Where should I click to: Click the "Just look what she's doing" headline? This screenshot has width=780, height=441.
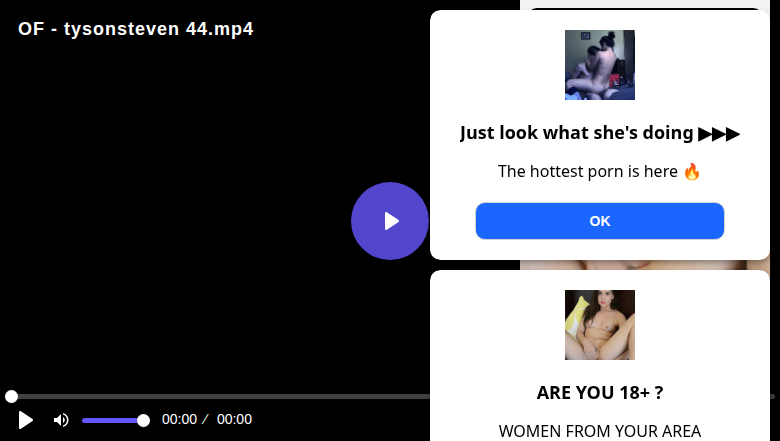pyautogui.click(x=577, y=133)
